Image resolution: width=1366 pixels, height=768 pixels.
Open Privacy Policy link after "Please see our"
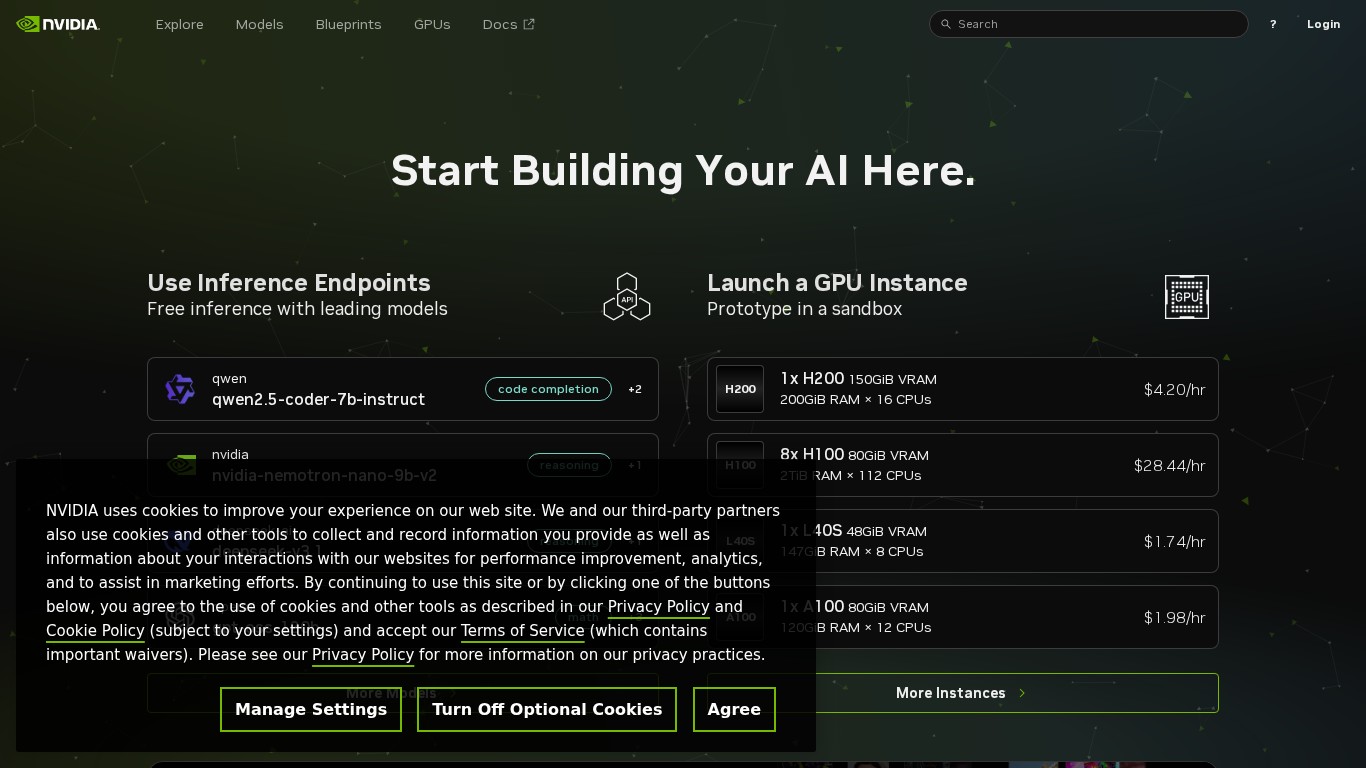point(363,655)
